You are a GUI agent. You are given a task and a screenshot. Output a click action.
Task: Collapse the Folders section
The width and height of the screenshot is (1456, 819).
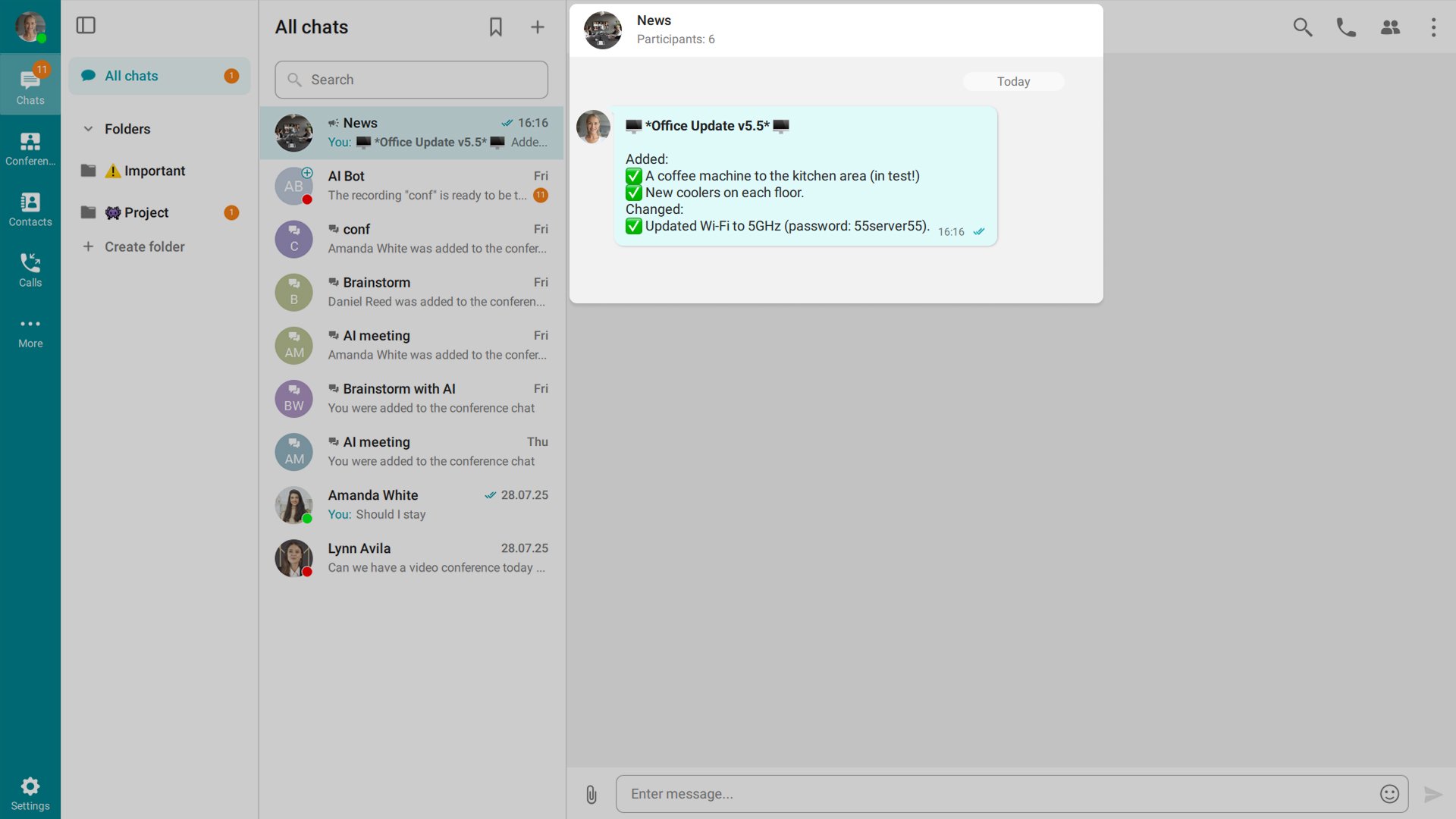[x=89, y=129]
